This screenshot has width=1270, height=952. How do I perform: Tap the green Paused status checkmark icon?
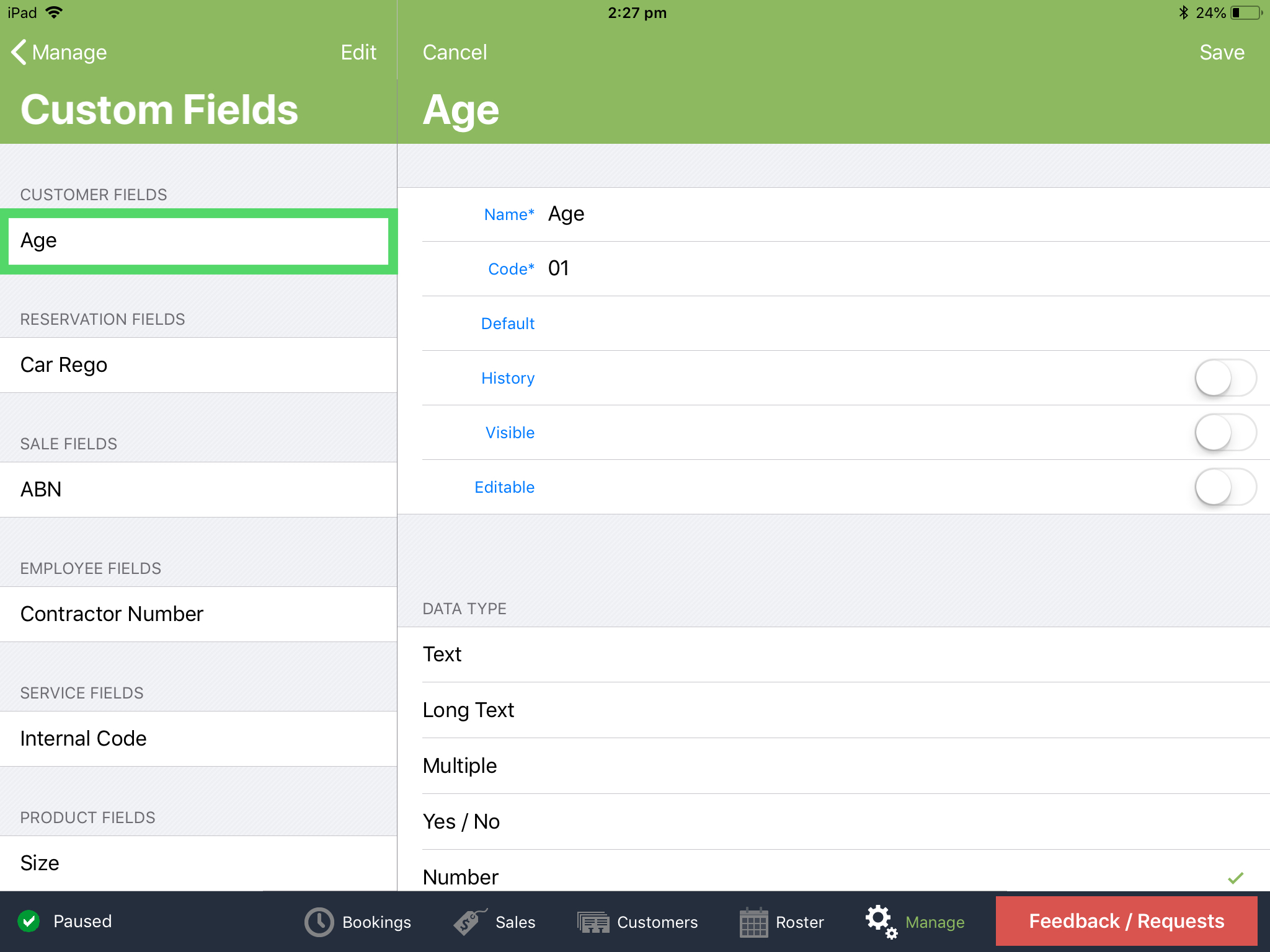(29, 921)
